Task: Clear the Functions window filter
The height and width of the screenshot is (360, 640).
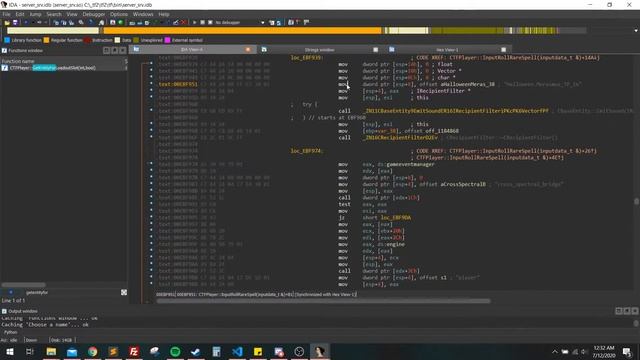Action: click(x=124, y=292)
